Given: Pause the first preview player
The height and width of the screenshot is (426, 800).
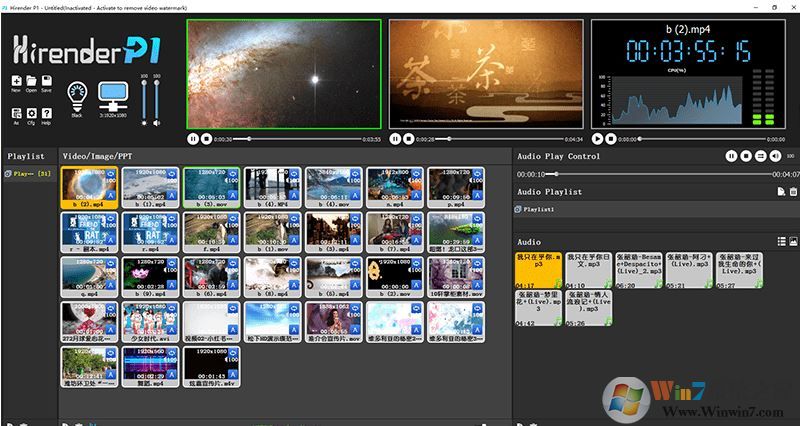Looking at the screenshot, I should [x=193, y=139].
